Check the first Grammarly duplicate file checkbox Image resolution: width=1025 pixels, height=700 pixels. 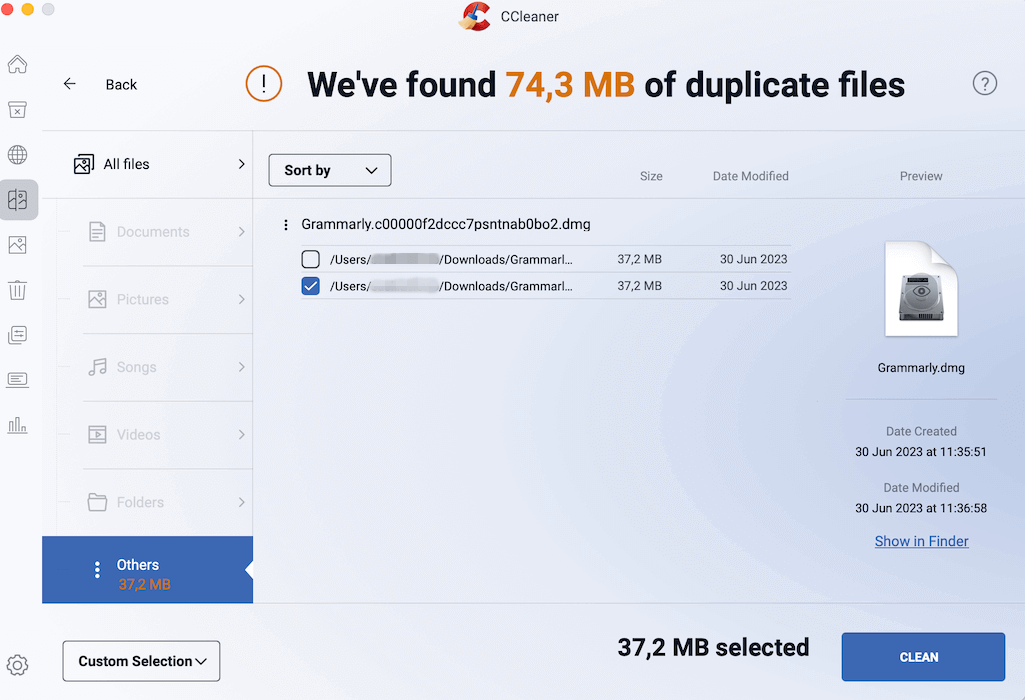pyautogui.click(x=311, y=258)
